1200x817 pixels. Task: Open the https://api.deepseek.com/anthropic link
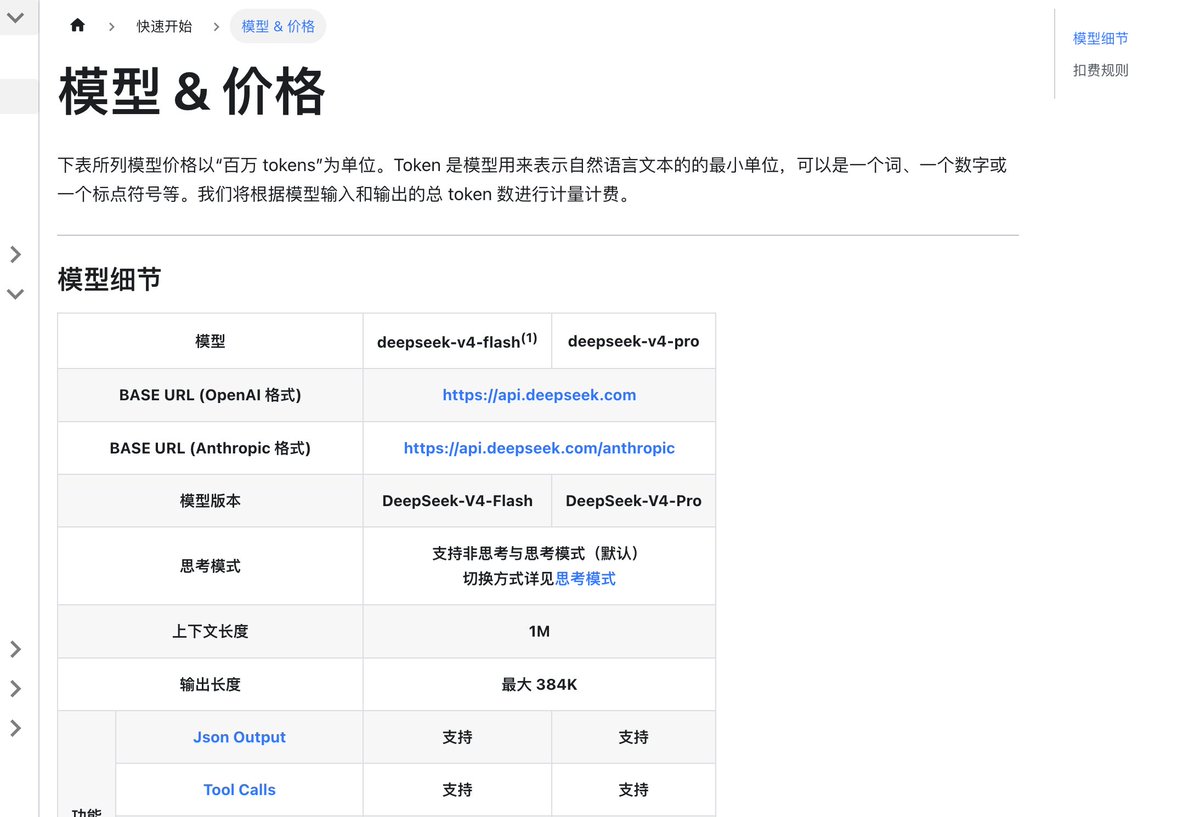coord(539,448)
